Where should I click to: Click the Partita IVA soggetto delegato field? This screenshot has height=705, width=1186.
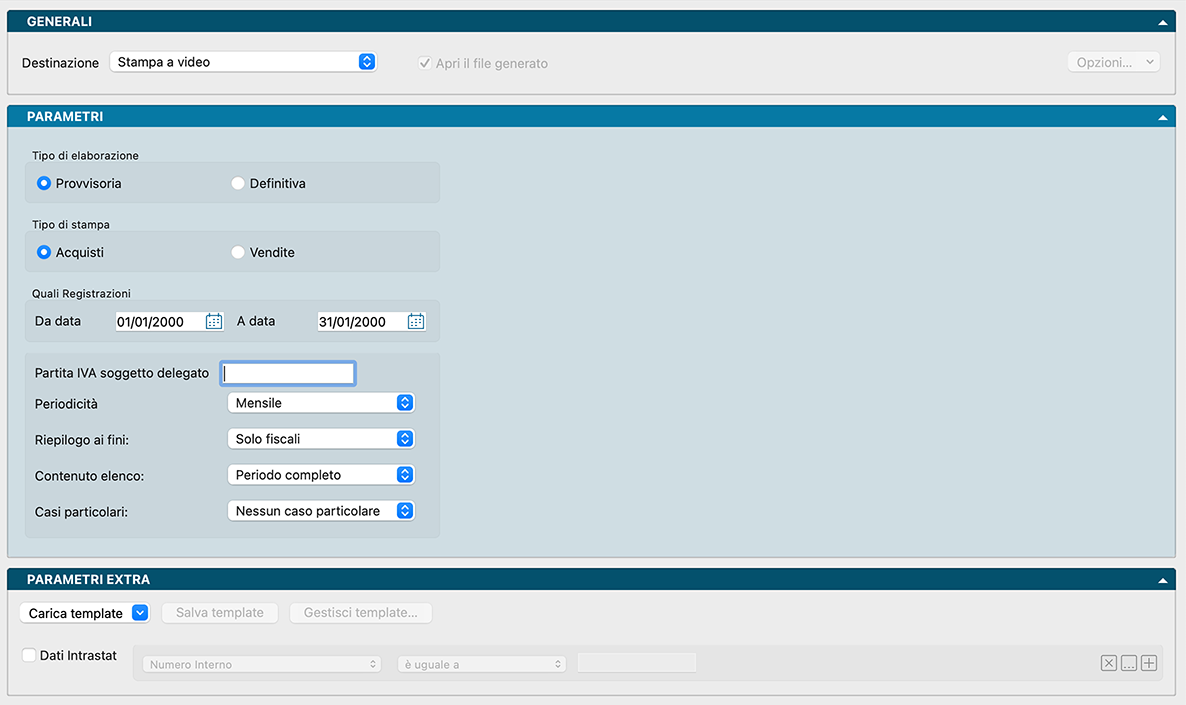pos(287,373)
